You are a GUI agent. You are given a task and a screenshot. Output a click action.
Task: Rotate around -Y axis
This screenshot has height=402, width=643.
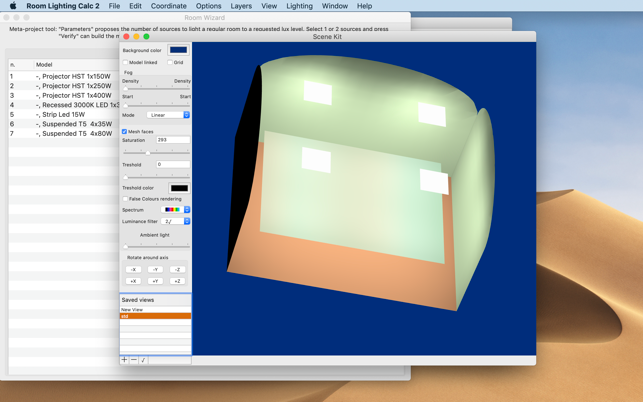155,270
